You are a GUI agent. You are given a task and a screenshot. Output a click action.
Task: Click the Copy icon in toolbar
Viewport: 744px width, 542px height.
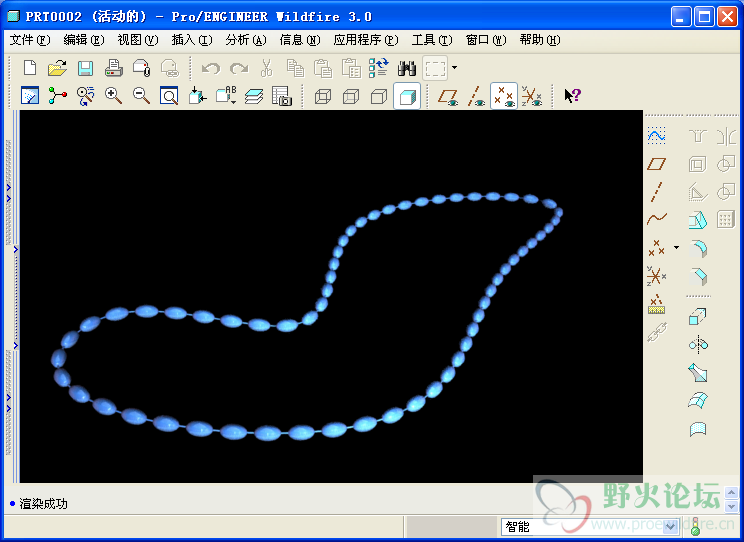295,68
